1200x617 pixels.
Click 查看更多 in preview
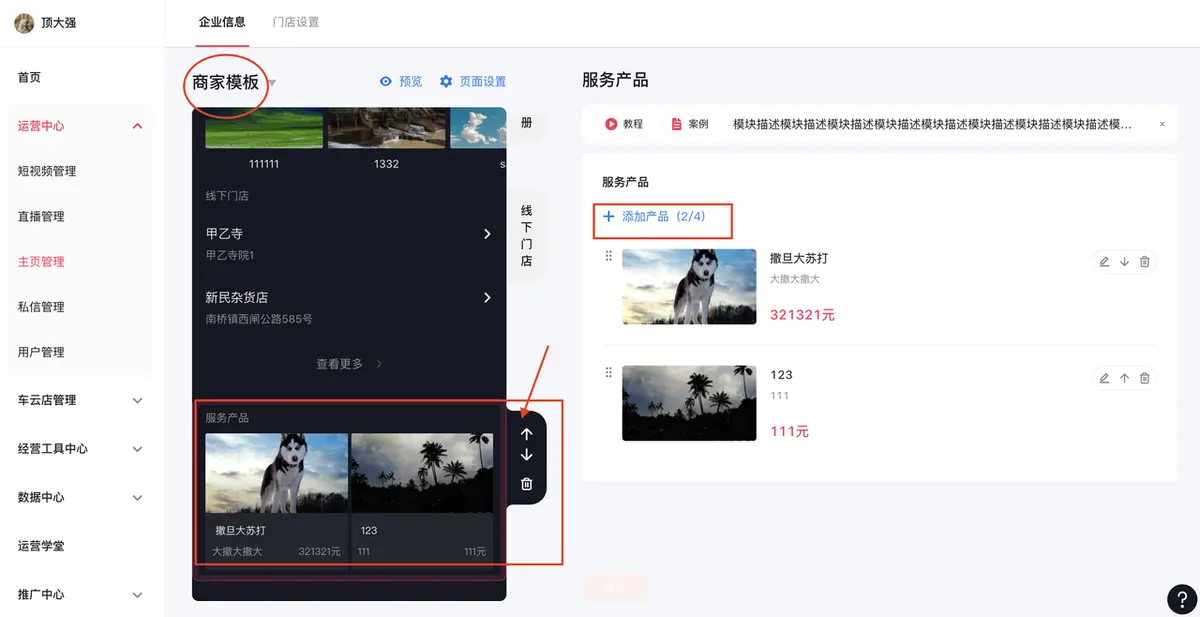point(349,364)
